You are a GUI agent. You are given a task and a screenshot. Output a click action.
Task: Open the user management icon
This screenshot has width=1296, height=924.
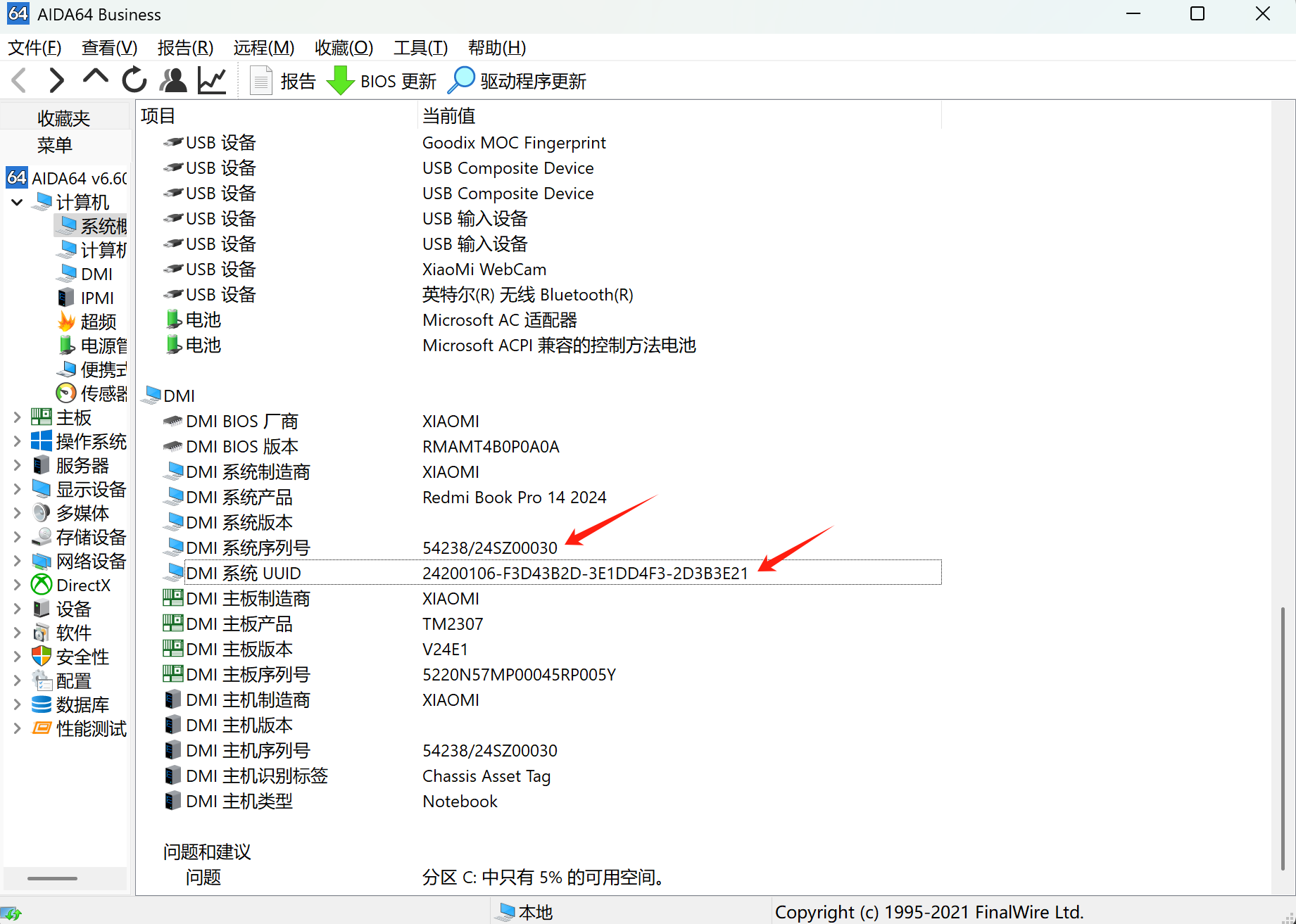172,80
